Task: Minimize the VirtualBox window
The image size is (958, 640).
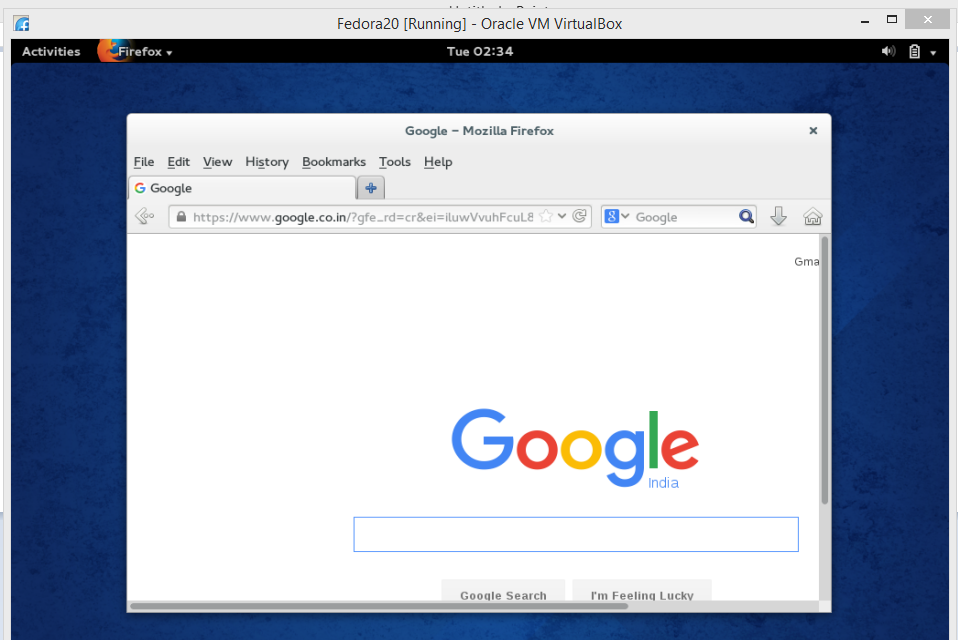Action: point(865,21)
